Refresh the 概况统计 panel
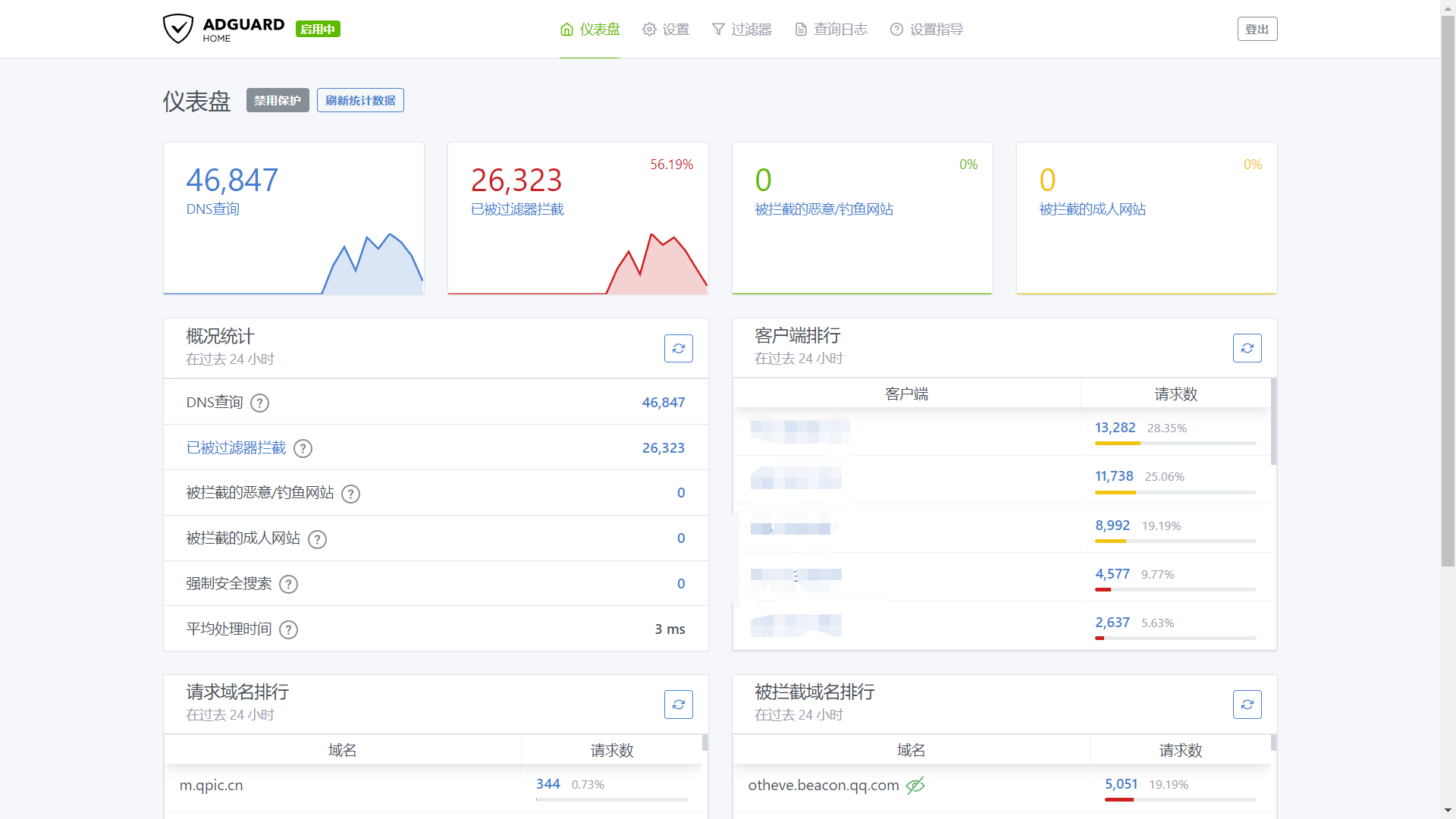Viewport: 1456px width, 819px height. pos(679,348)
